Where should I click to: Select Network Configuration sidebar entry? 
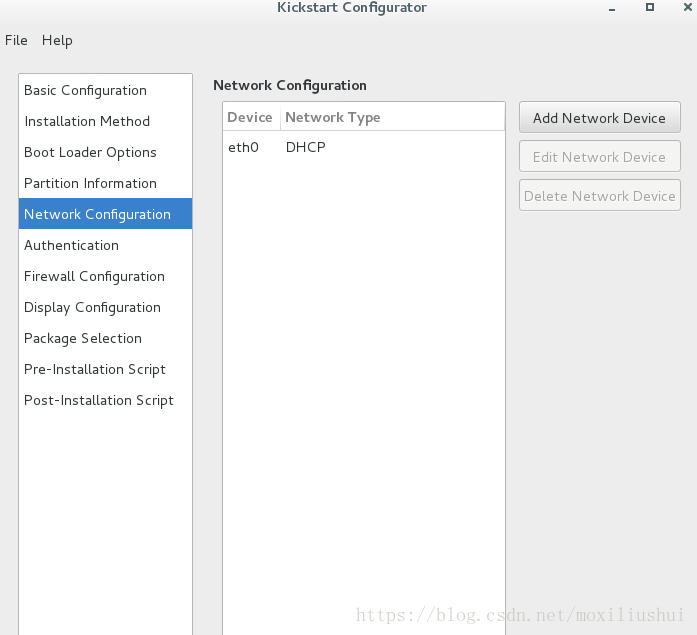point(105,214)
